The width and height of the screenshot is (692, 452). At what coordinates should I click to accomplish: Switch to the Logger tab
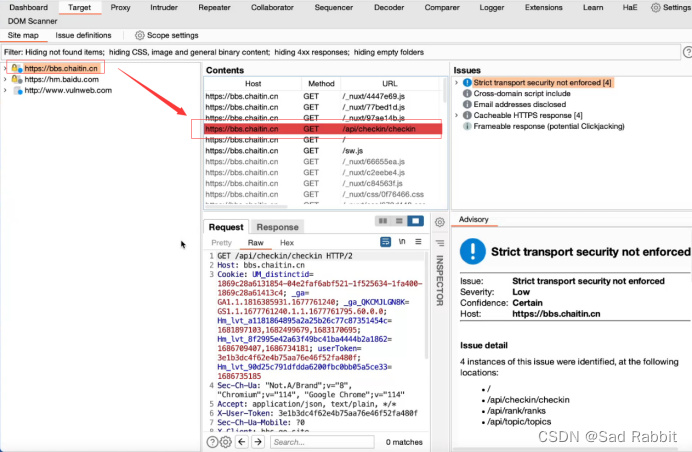[492, 8]
